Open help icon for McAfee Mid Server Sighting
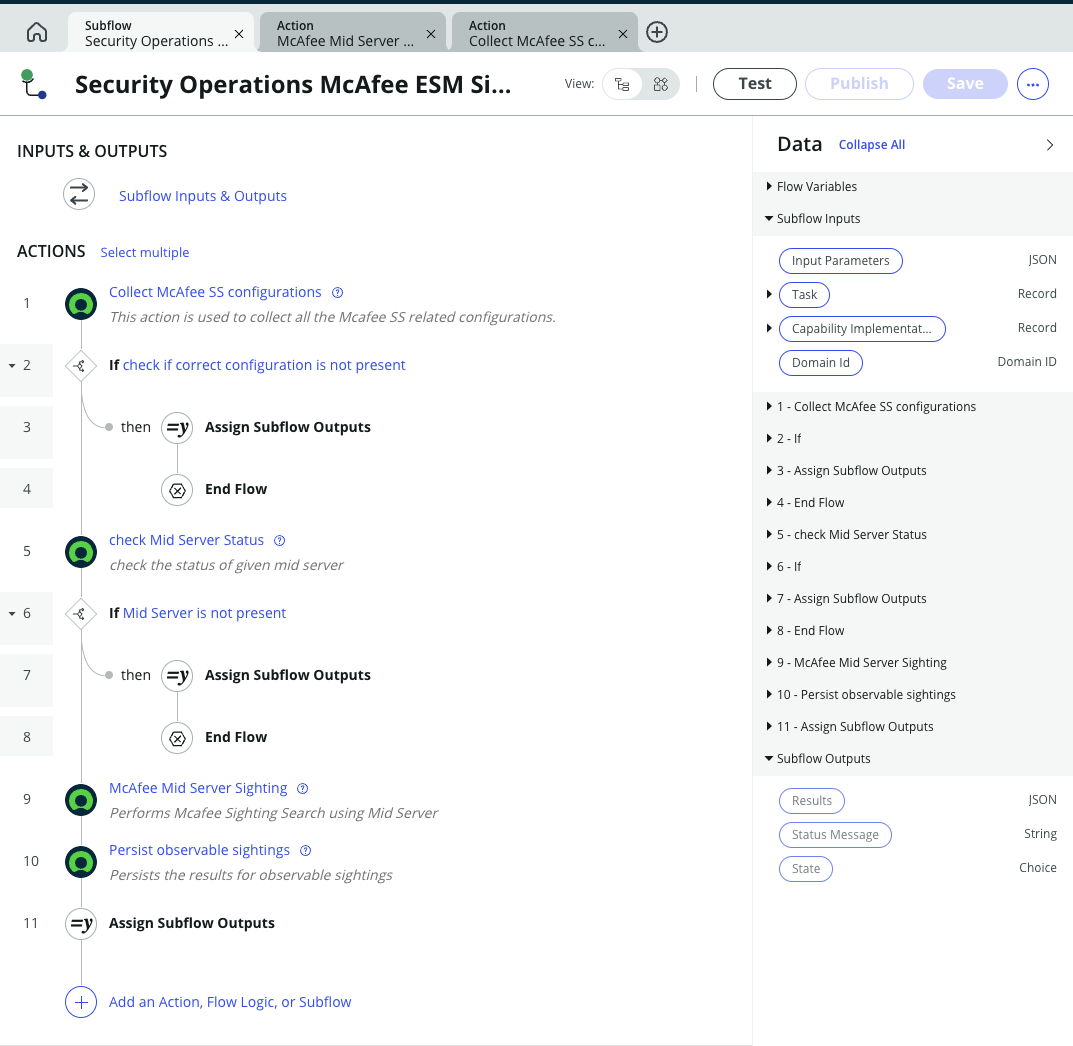 point(302,789)
